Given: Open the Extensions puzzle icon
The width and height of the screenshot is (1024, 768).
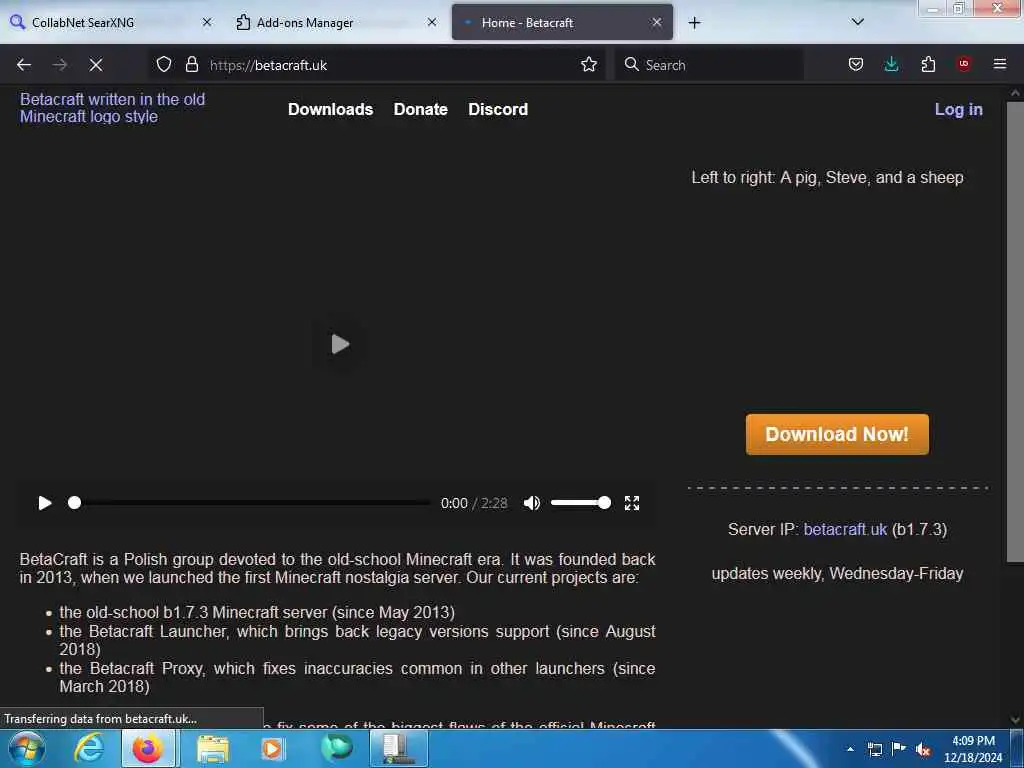Looking at the screenshot, I should [928, 64].
